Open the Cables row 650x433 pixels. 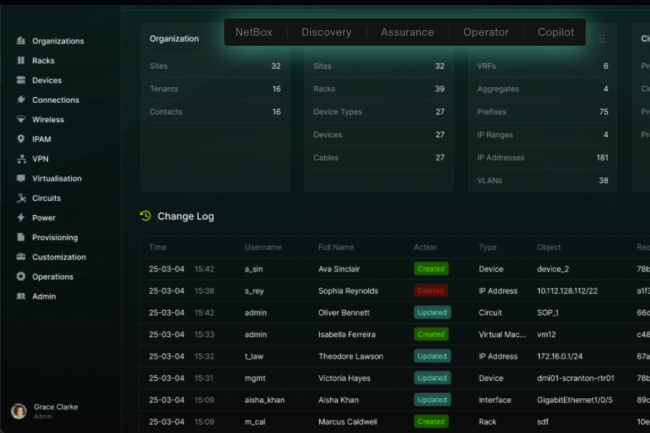click(x=379, y=157)
